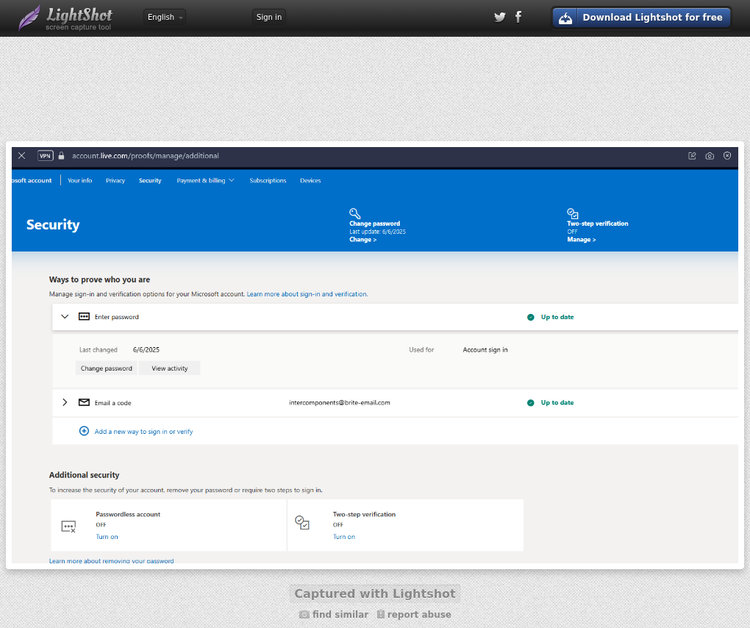Click the key icon above Change password
The height and width of the screenshot is (628, 750).
pyautogui.click(x=354, y=213)
